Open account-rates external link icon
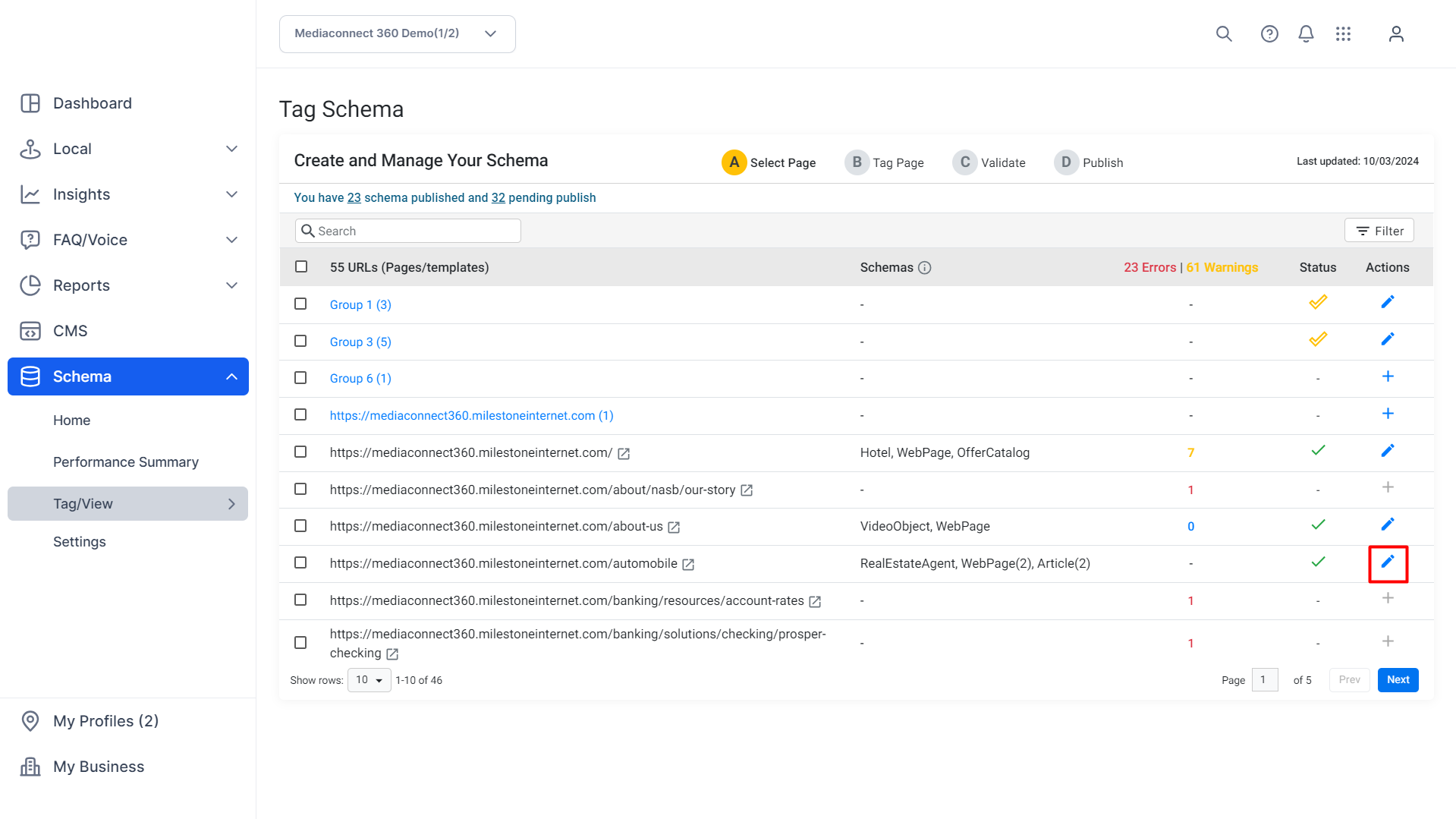1456x819 pixels. [x=815, y=602]
